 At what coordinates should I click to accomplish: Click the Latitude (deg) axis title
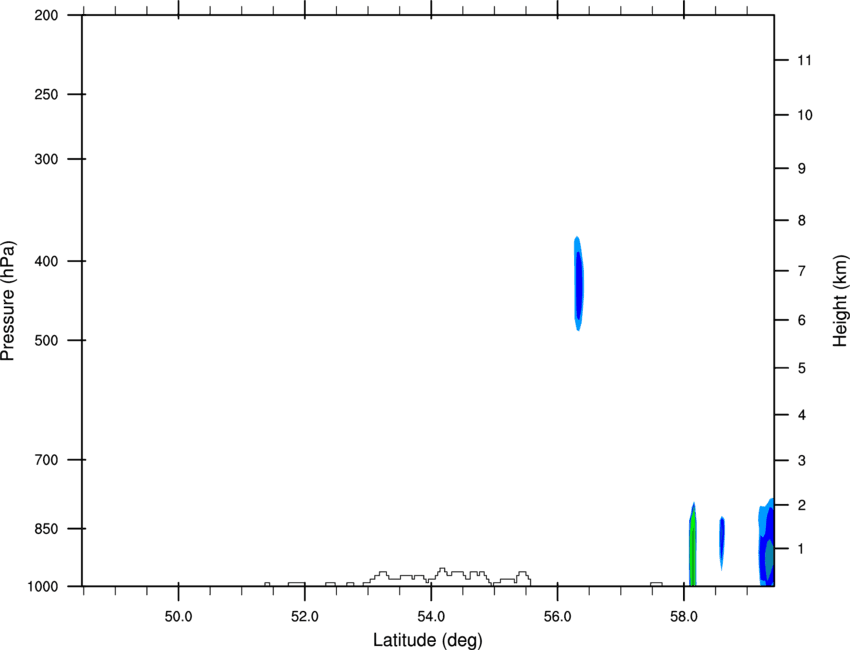click(427, 640)
